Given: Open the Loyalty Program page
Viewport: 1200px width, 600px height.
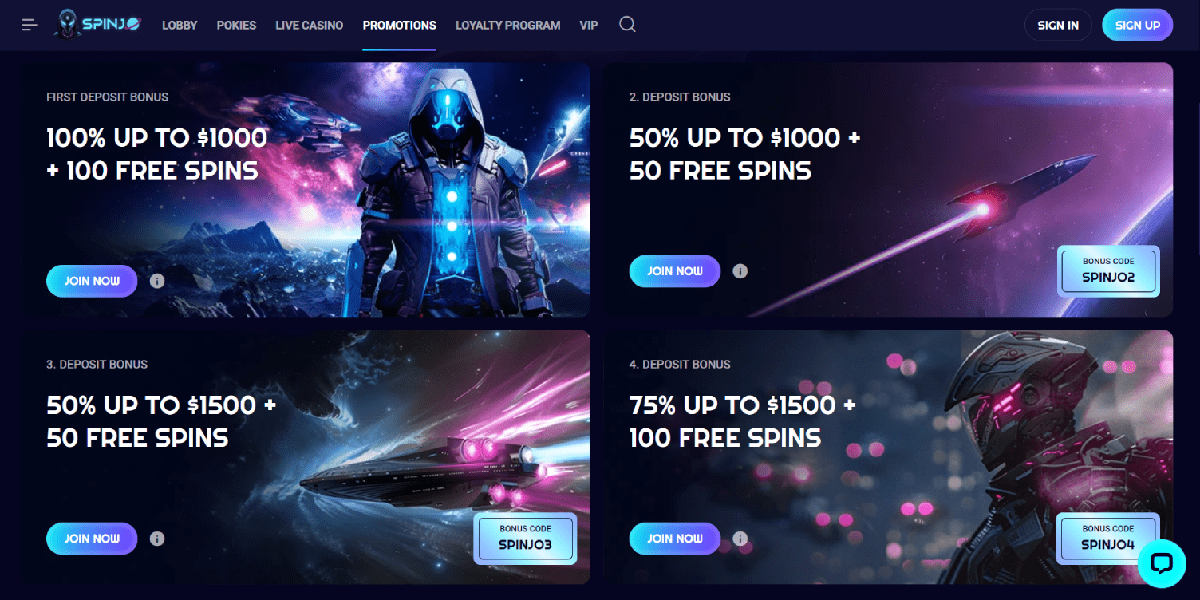Looking at the screenshot, I should [508, 26].
